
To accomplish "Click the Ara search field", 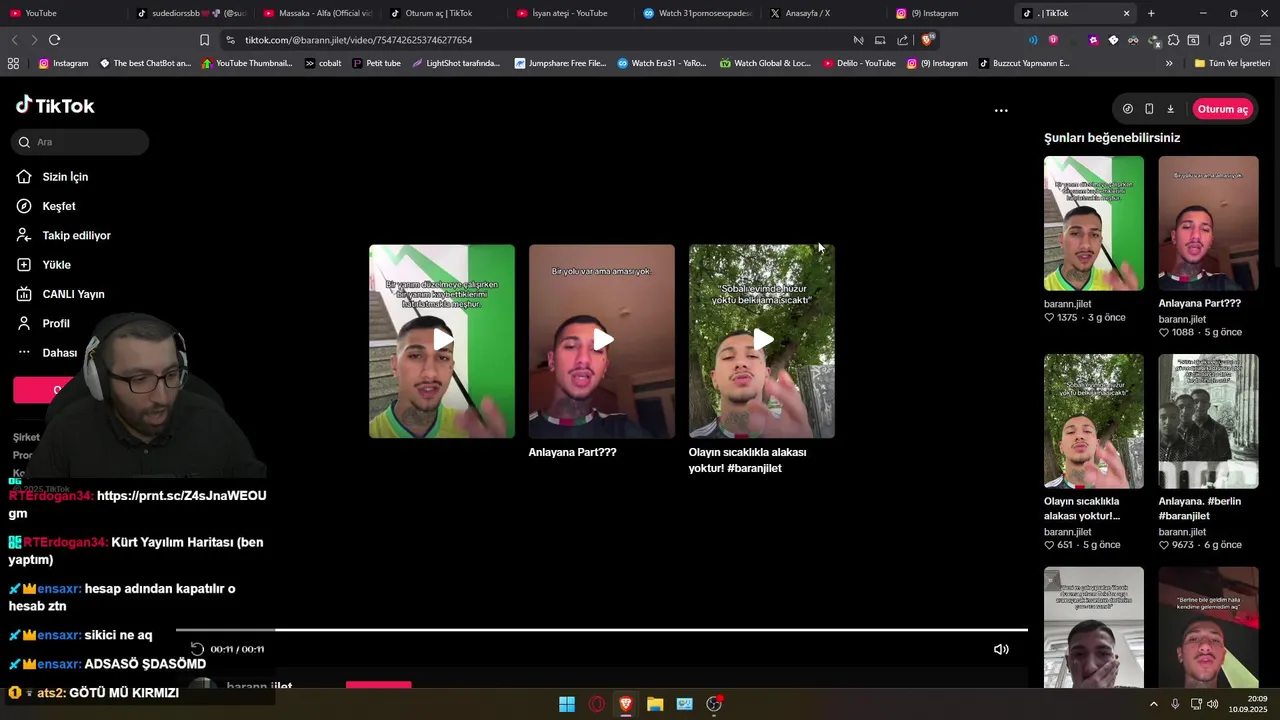I will [x=81, y=142].
